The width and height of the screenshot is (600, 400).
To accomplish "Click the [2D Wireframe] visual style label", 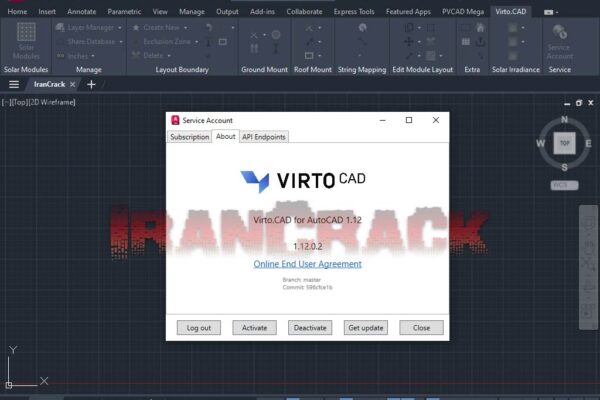I will [51, 102].
